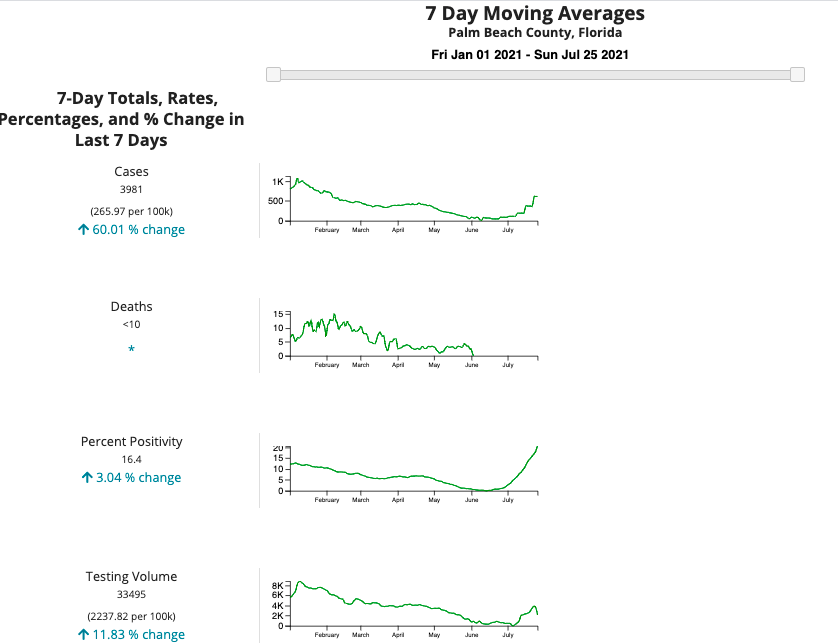
Task: Grab the left handle of the date range slider
Action: click(274, 75)
